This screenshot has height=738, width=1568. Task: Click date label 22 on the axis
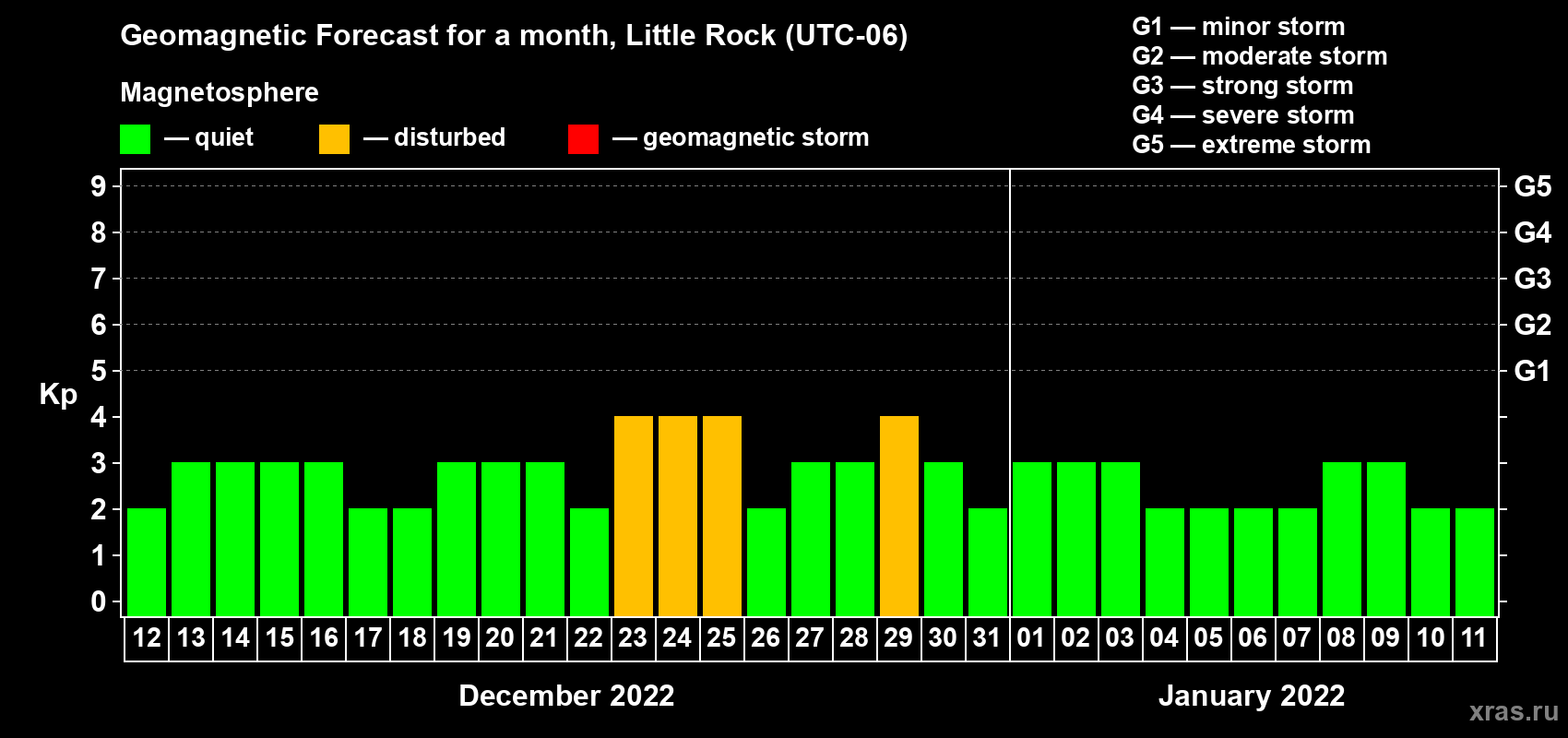pos(588,638)
